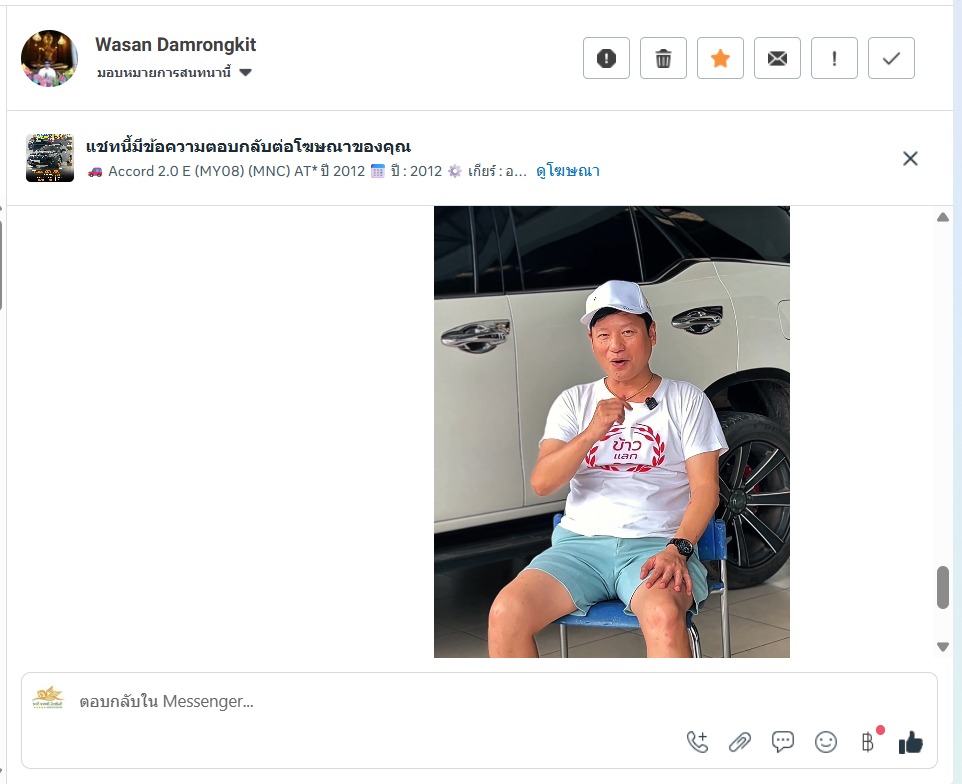Image resolution: width=962 pixels, height=784 pixels.
Task: Open payment request baht icon
Action: [x=868, y=742]
